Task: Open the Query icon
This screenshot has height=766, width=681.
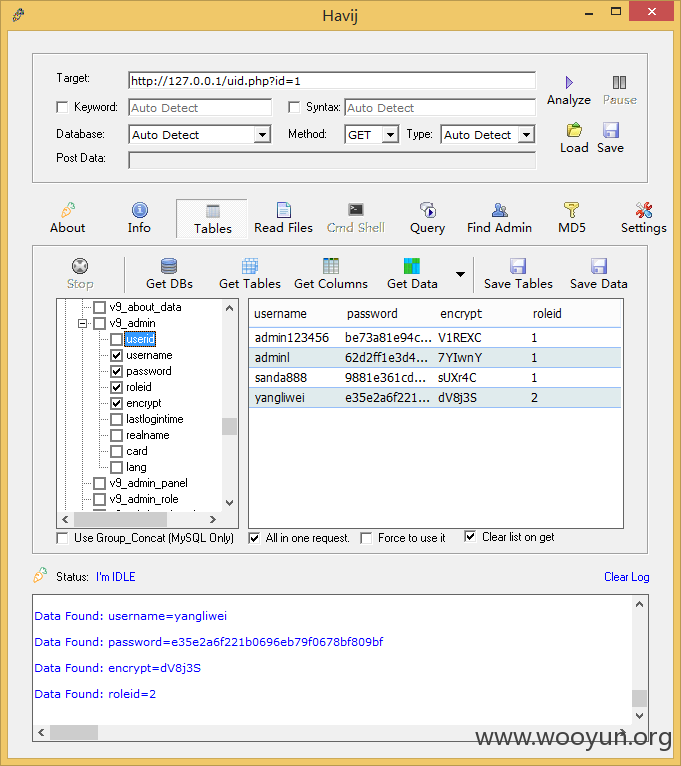Action: tap(427, 210)
